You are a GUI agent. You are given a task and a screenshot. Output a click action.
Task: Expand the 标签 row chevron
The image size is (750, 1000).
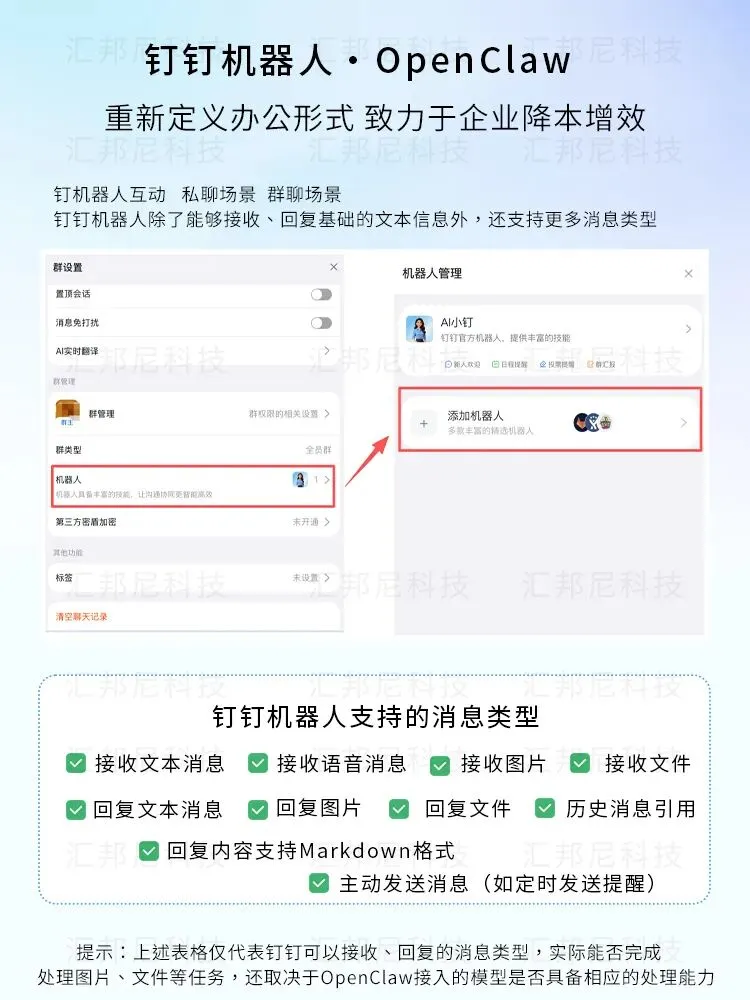point(327,578)
